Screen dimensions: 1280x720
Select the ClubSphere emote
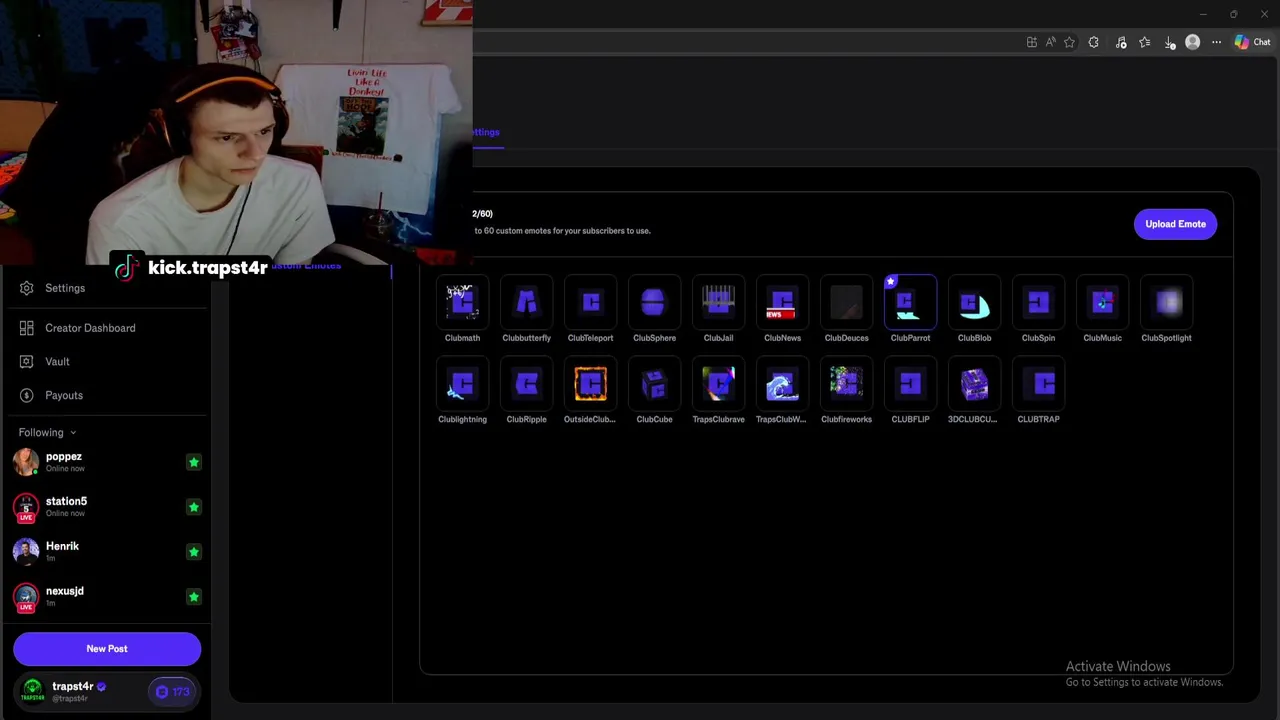point(654,303)
